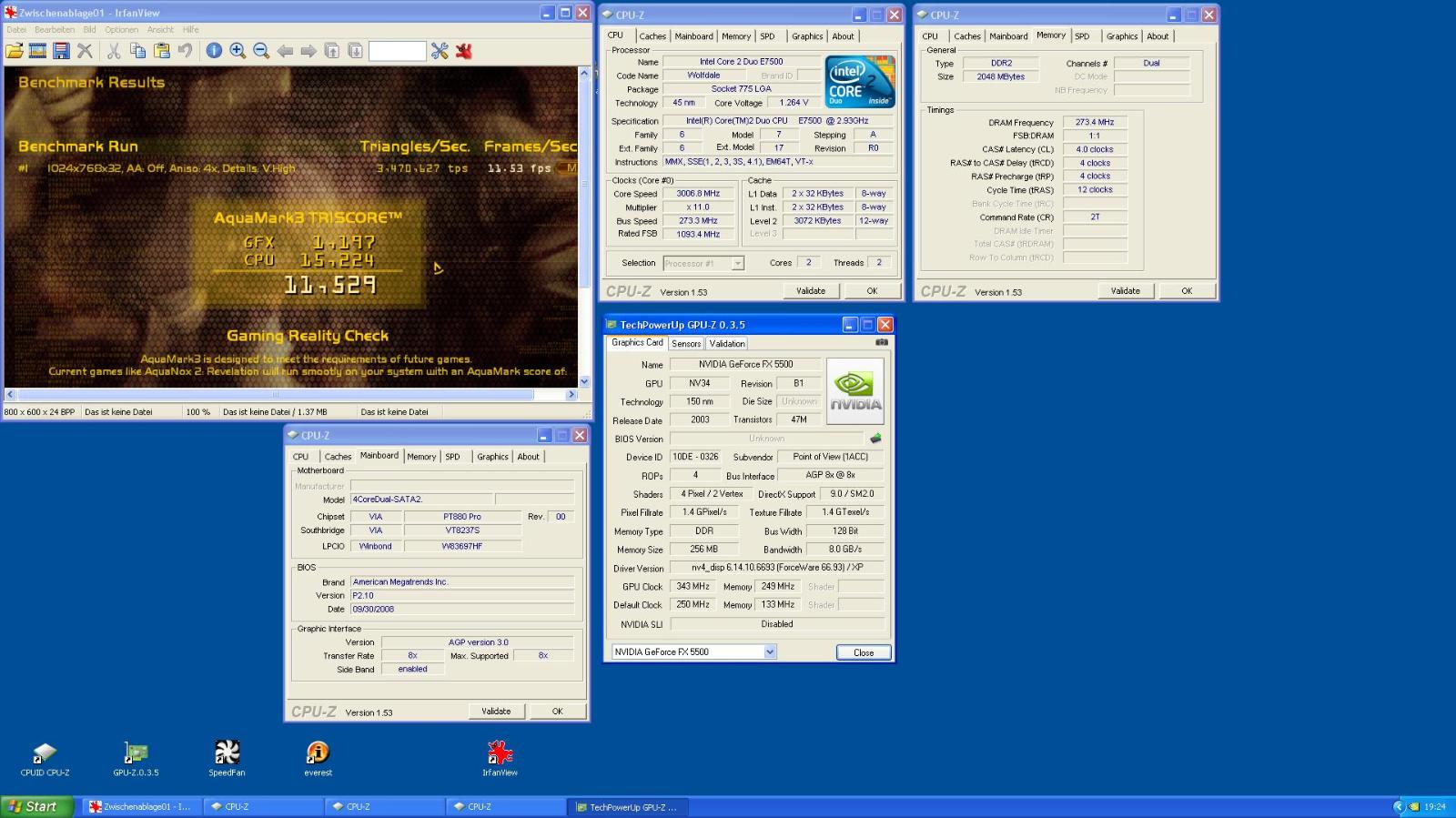
Task: Open About tab in CPU-Z processor window
Action: [x=843, y=36]
